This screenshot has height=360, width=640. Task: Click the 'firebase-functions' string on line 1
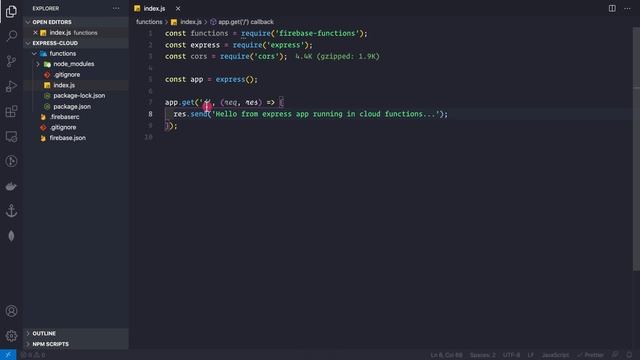[x=319, y=33]
